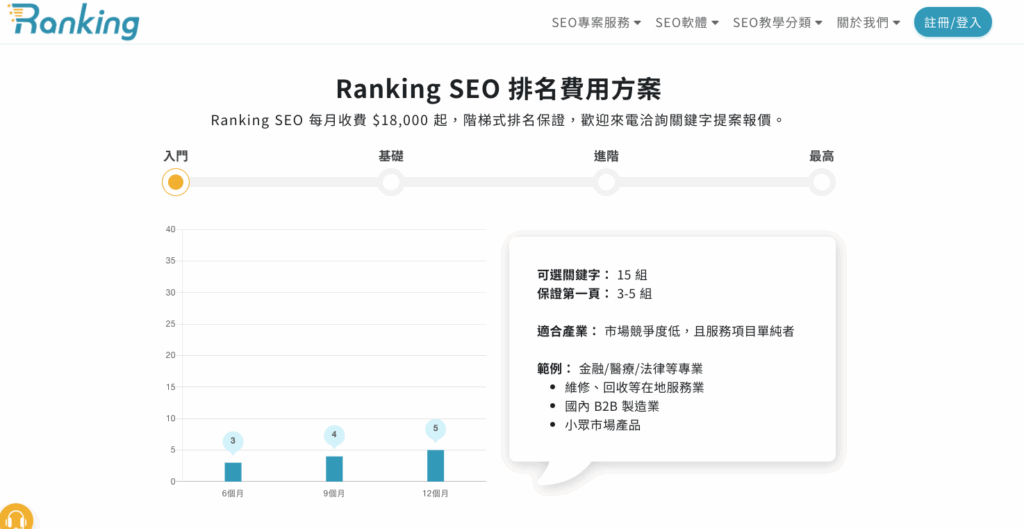Expand the SEO教學分類 dropdown menu

[777, 22]
